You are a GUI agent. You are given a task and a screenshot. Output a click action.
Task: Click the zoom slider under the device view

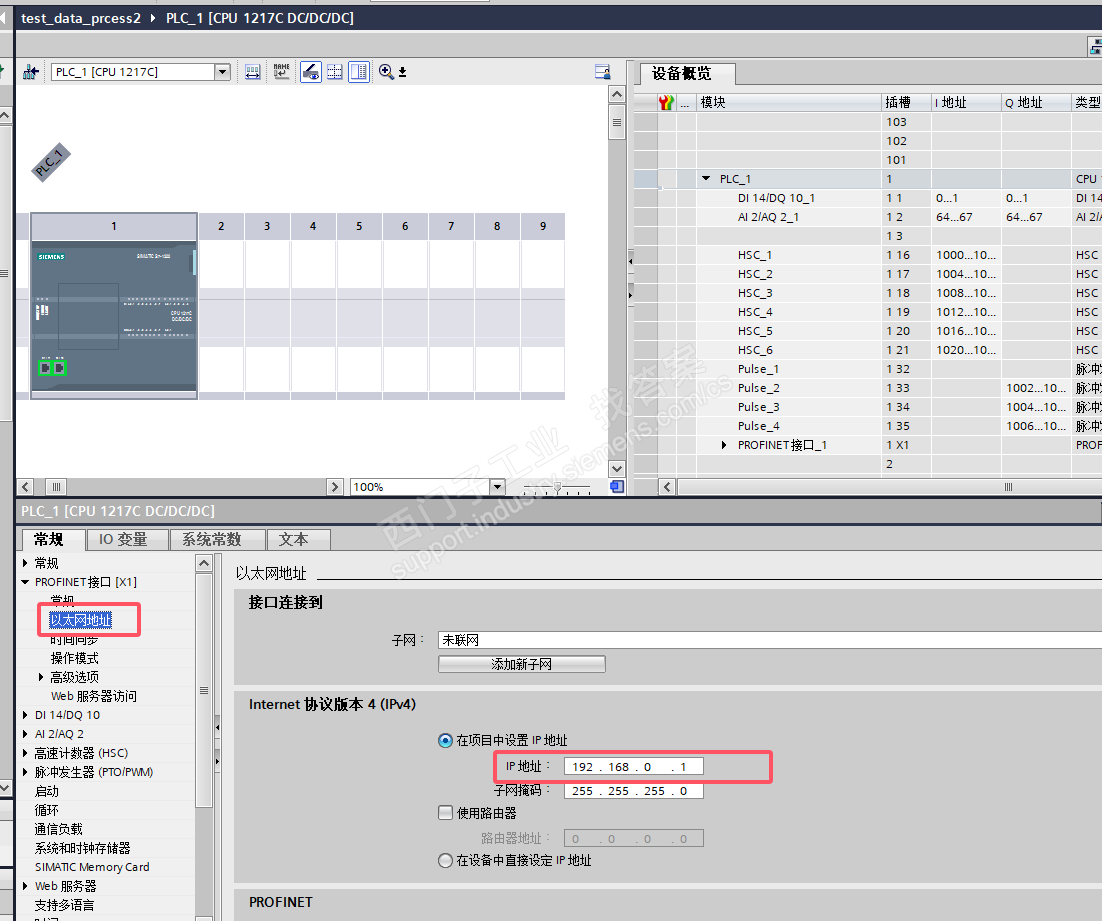click(557, 487)
